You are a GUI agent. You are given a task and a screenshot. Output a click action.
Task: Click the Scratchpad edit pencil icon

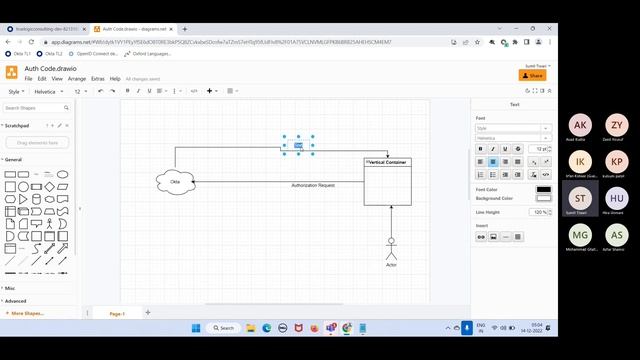60,125
